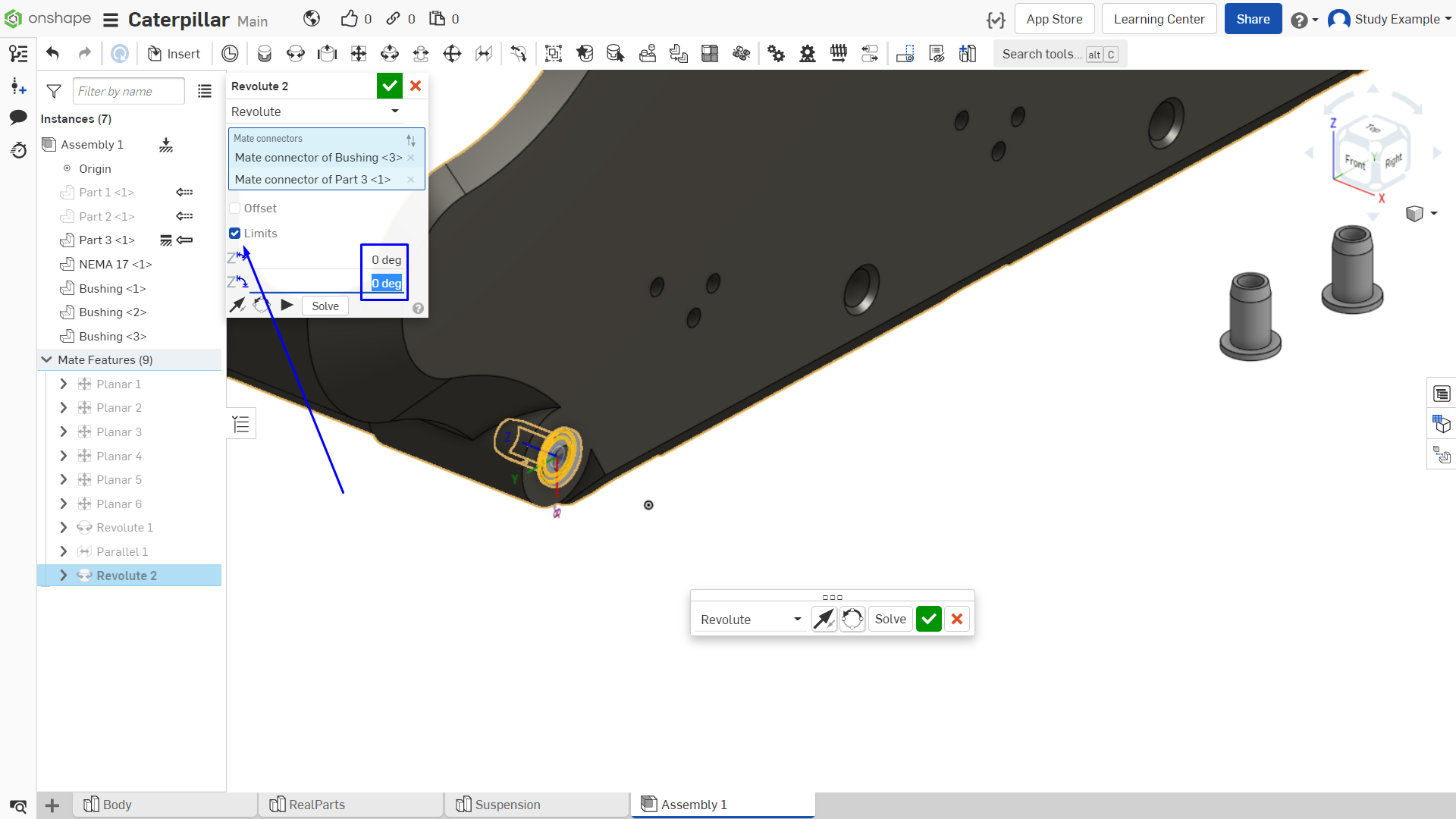
Task: Click the Undo arrow in the toolbar
Action: (x=52, y=53)
